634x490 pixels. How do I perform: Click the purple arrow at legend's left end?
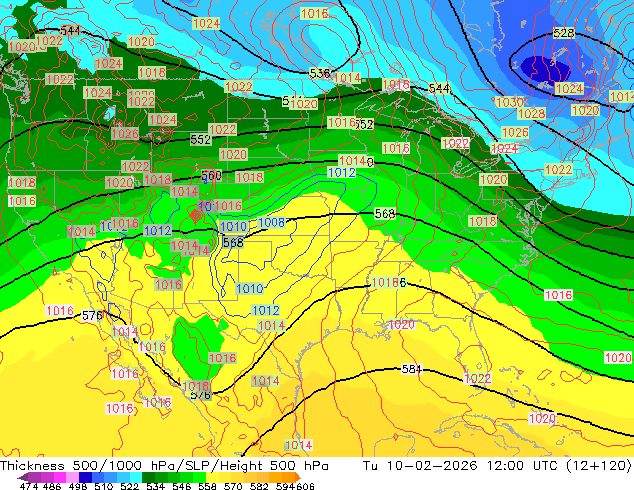[x=23, y=477]
